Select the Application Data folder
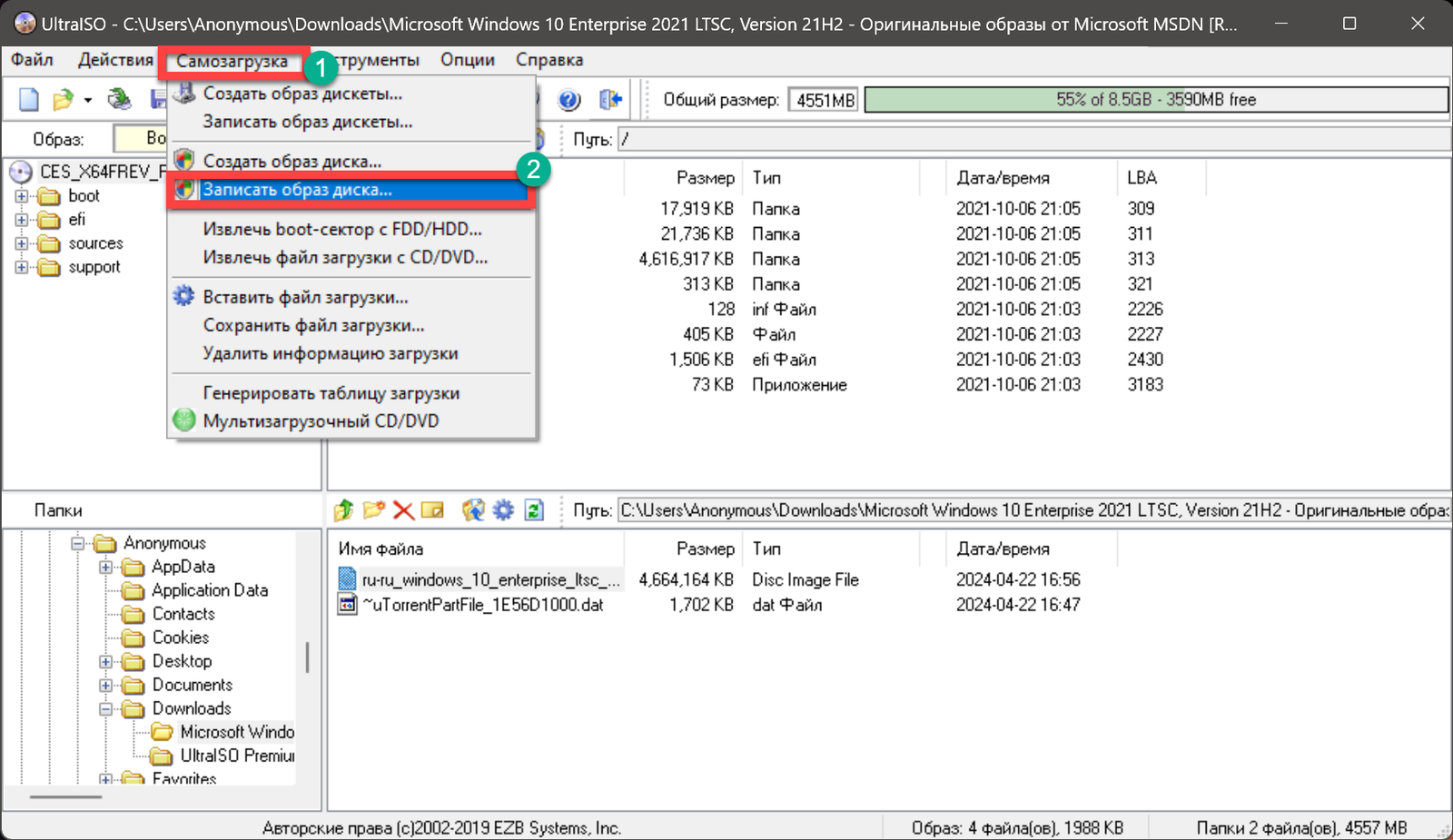This screenshot has height=840, width=1453. 210,591
